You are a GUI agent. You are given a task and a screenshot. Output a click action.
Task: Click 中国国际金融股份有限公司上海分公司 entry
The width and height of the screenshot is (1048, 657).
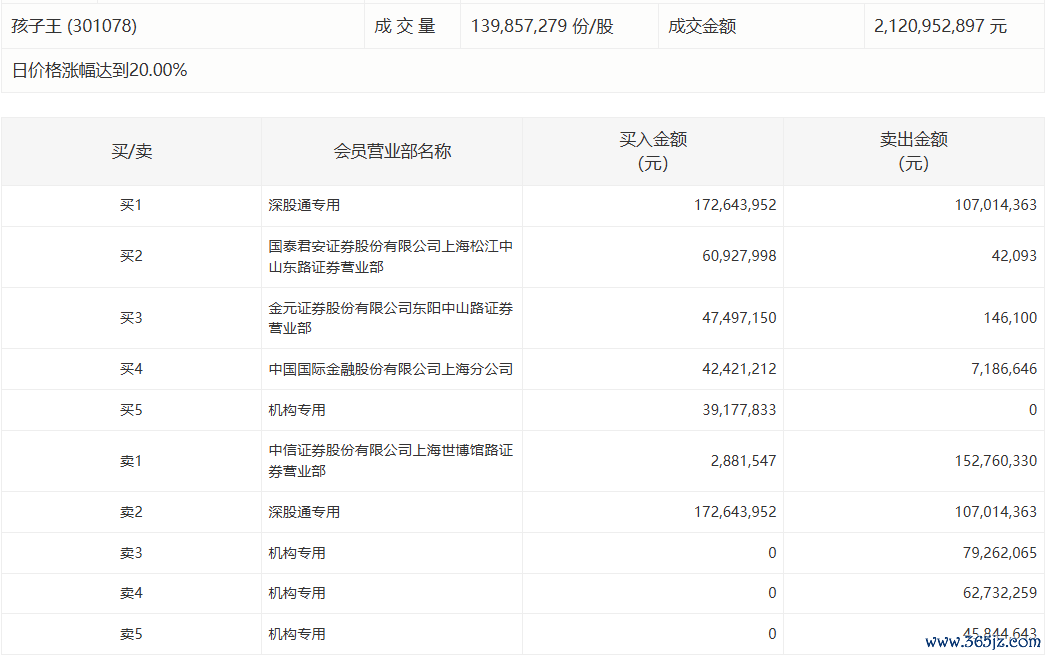click(390, 369)
